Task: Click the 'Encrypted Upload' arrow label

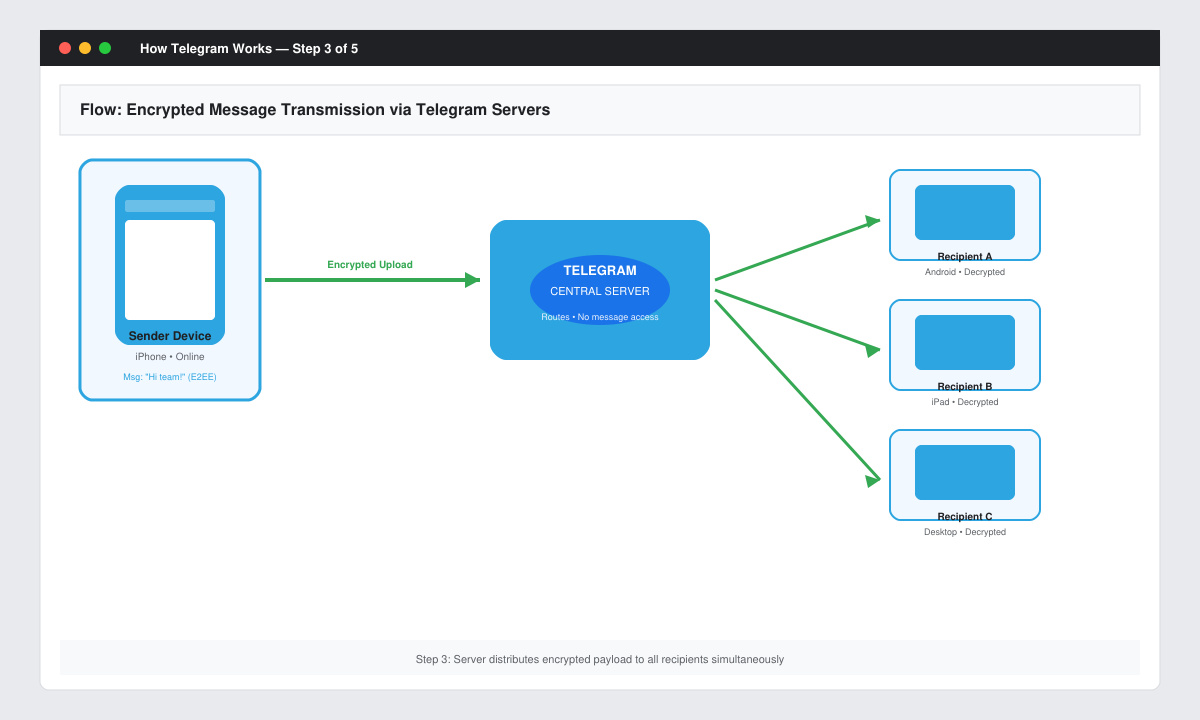Action: (x=370, y=265)
